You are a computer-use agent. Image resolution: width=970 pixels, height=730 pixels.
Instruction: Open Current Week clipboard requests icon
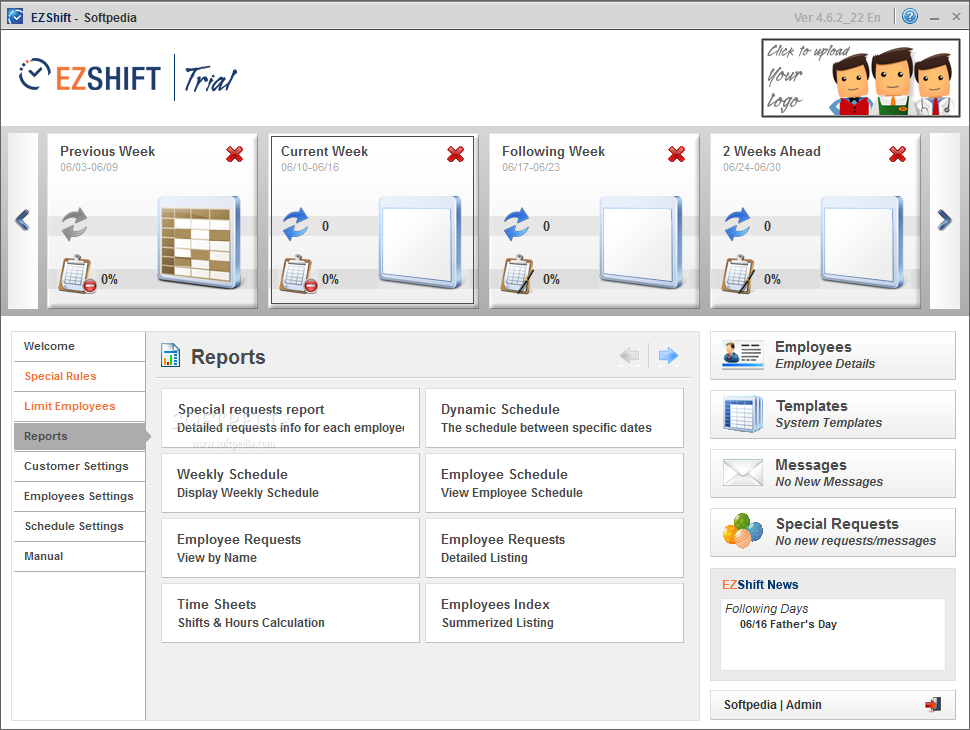click(x=298, y=273)
